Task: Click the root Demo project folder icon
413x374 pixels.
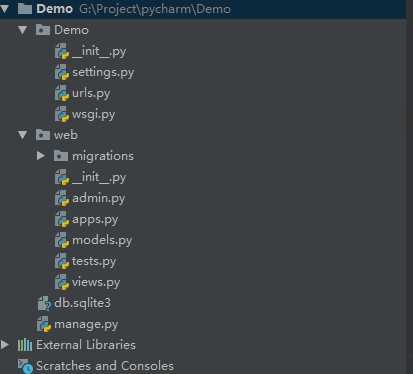Action: (25, 9)
